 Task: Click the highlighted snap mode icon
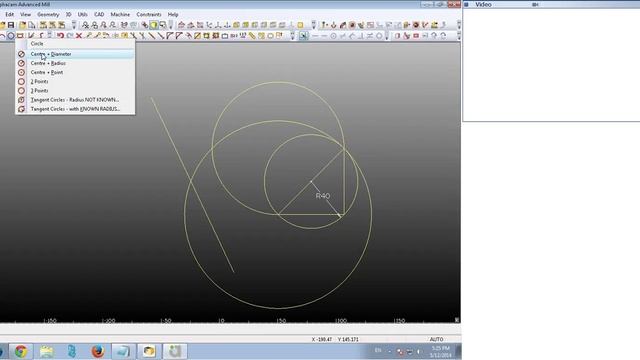tap(303, 36)
